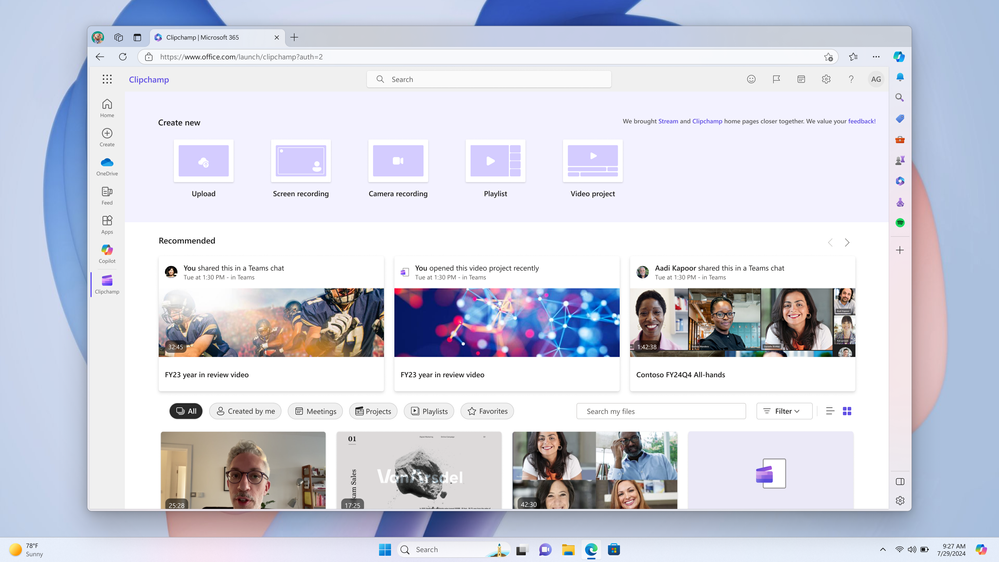The height and width of the screenshot is (562, 999).
Task: Open the Microsoft 365 app launcher grid
Action: (x=107, y=79)
